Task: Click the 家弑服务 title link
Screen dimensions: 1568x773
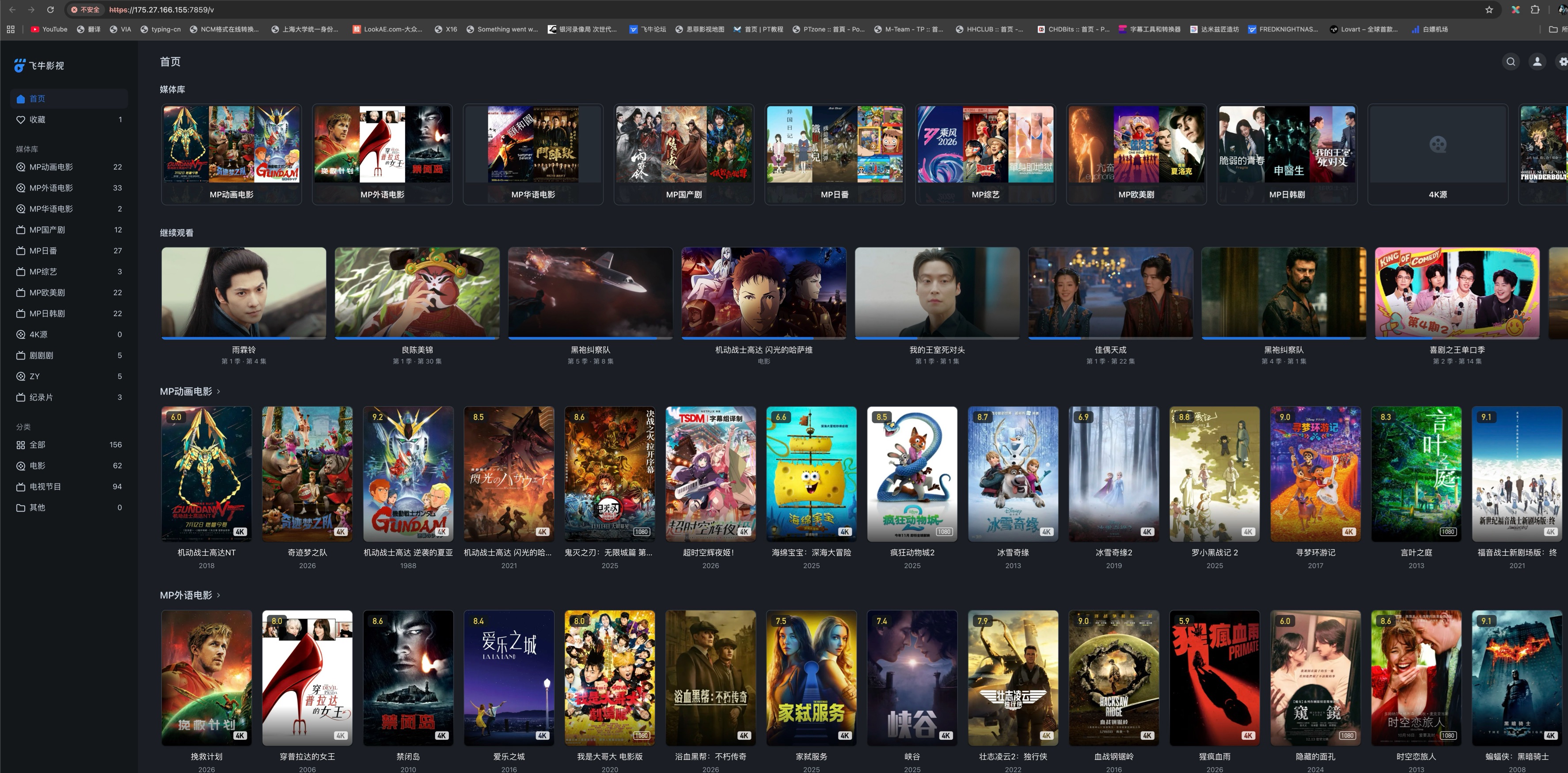Action: (811, 757)
